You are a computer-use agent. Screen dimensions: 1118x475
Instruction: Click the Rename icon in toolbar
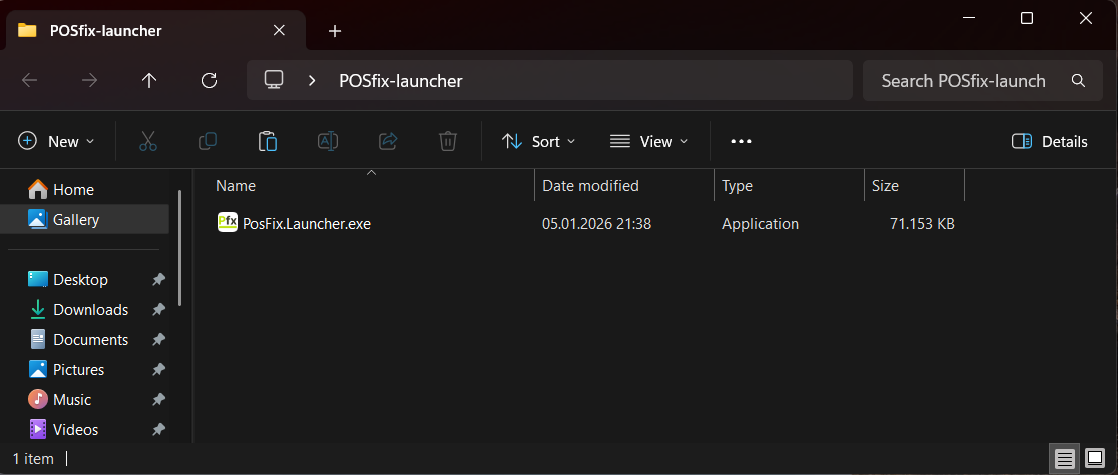(328, 141)
